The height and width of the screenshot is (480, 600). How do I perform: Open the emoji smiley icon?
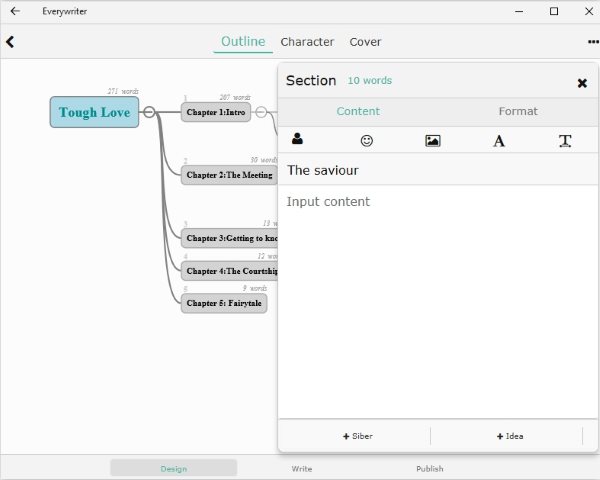pos(366,141)
